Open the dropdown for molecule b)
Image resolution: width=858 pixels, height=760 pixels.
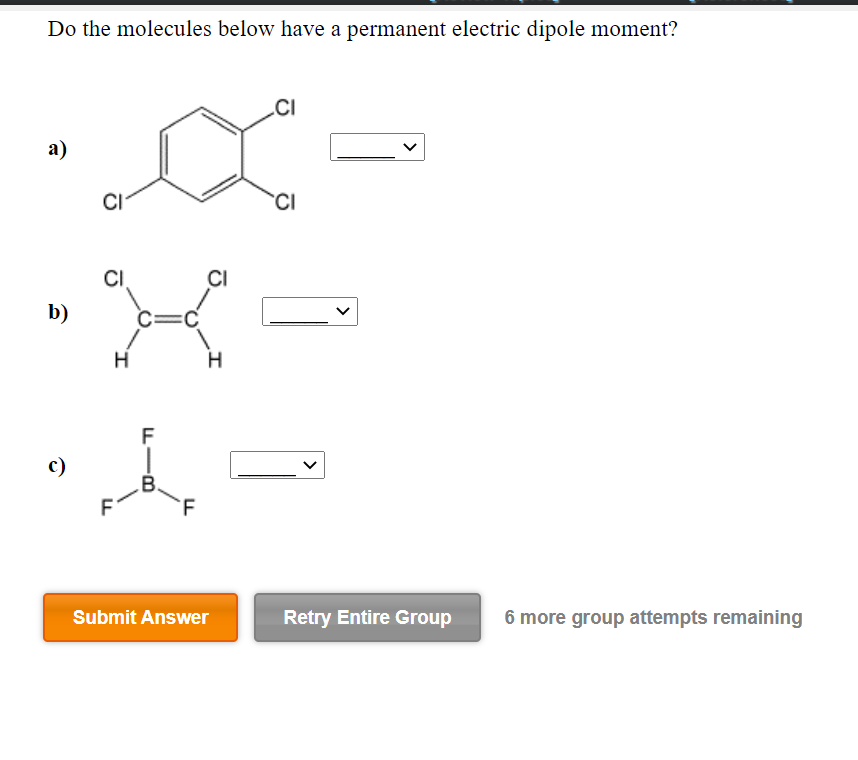pyautogui.click(x=310, y=311)
